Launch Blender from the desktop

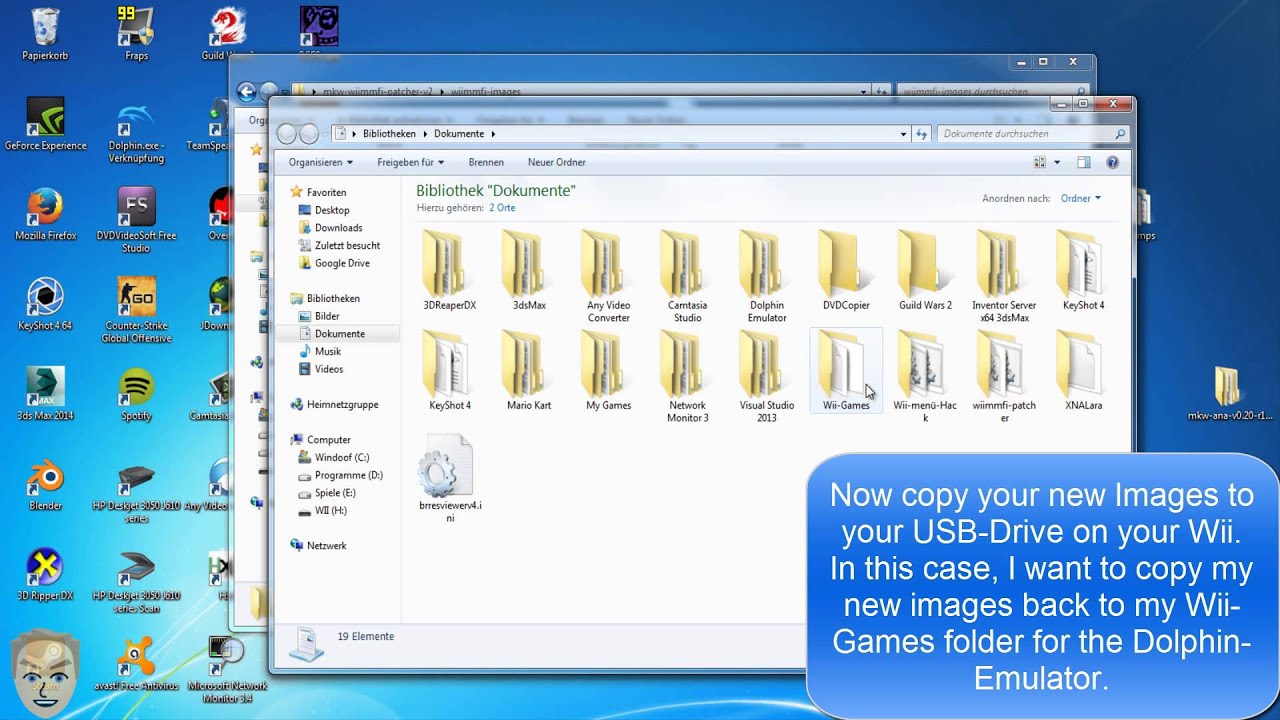point(45,484)
